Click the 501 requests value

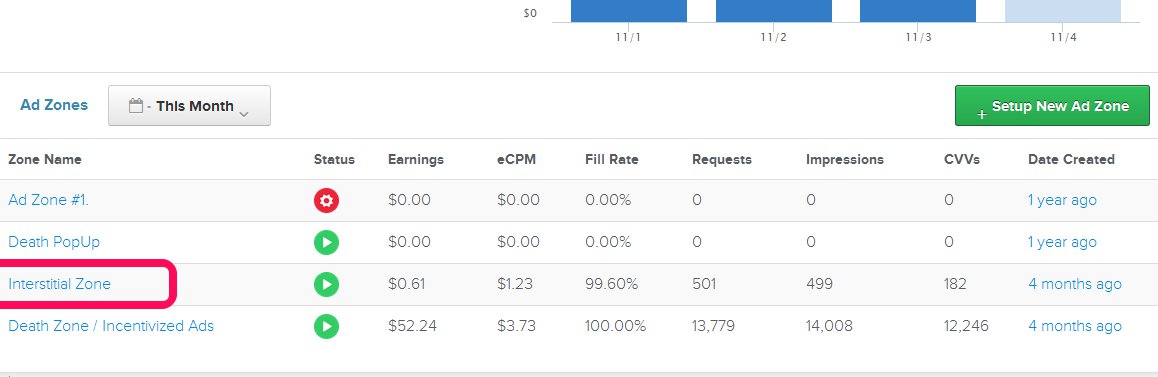pyautogui.click(x=704, y=284)
